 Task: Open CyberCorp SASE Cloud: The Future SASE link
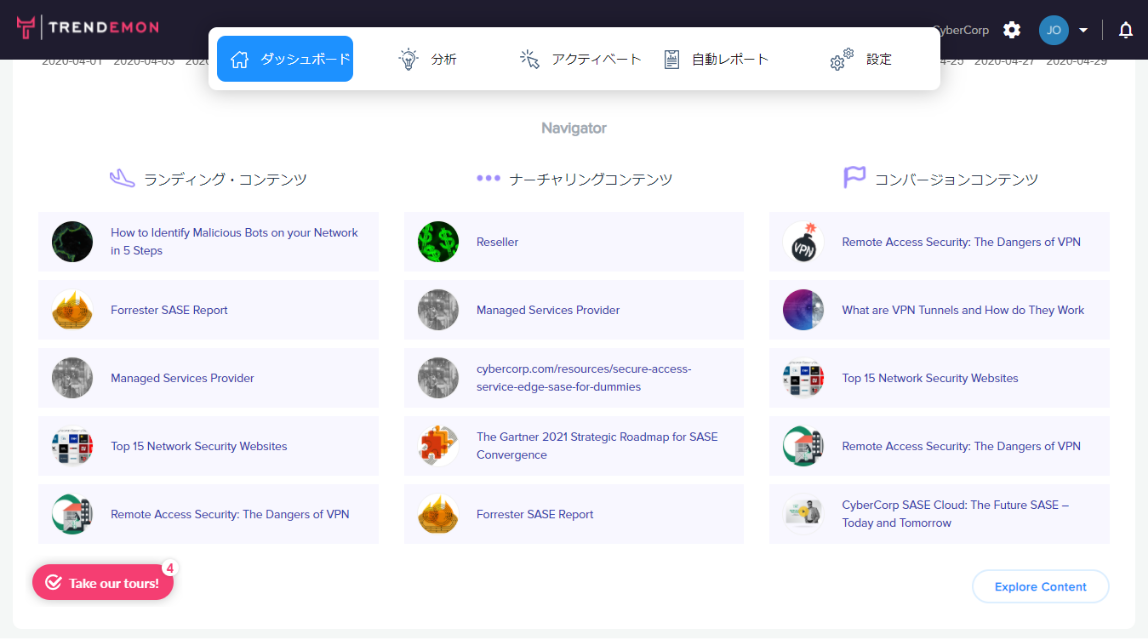pyautogui.click(x=955, y=514)
